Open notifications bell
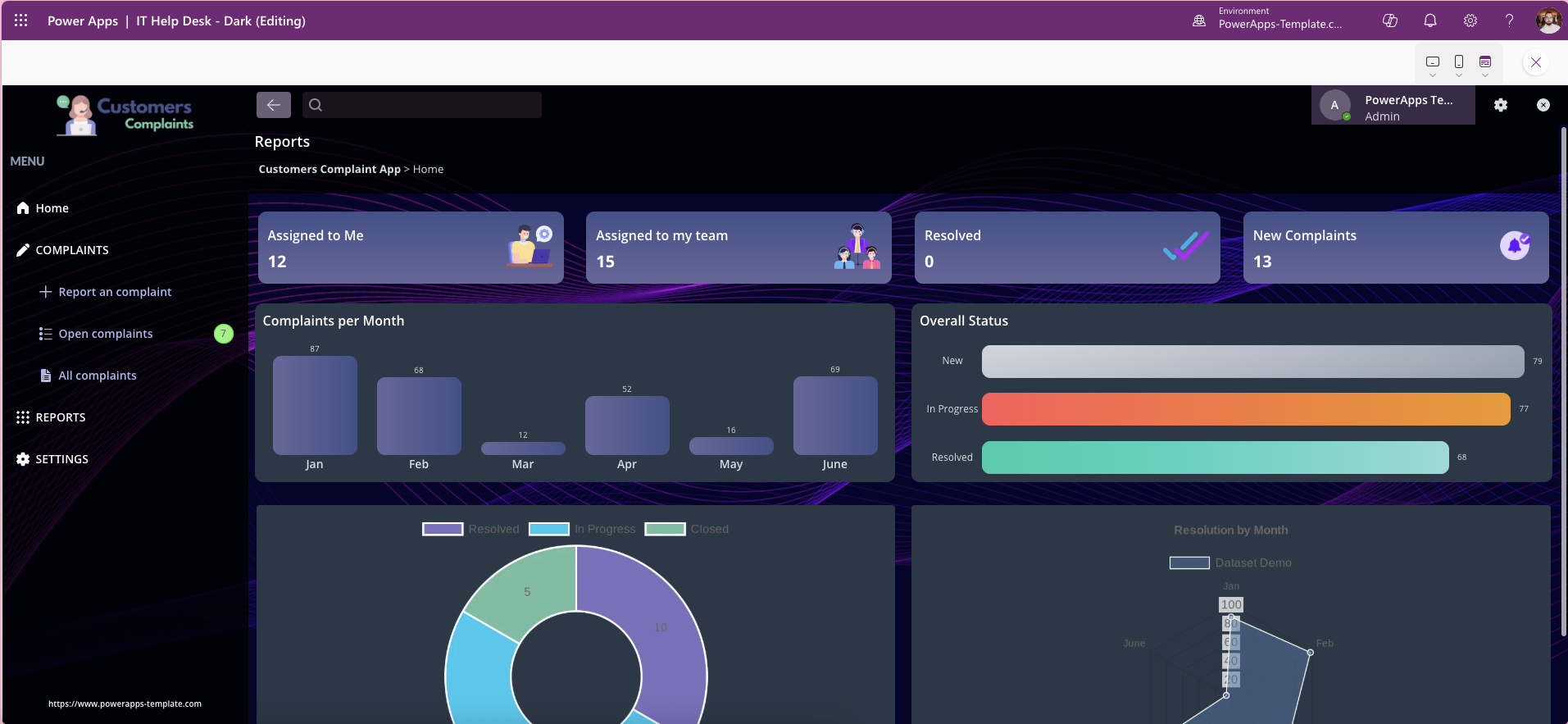This screenshot has height=724, width=1568. [1430, 20]
